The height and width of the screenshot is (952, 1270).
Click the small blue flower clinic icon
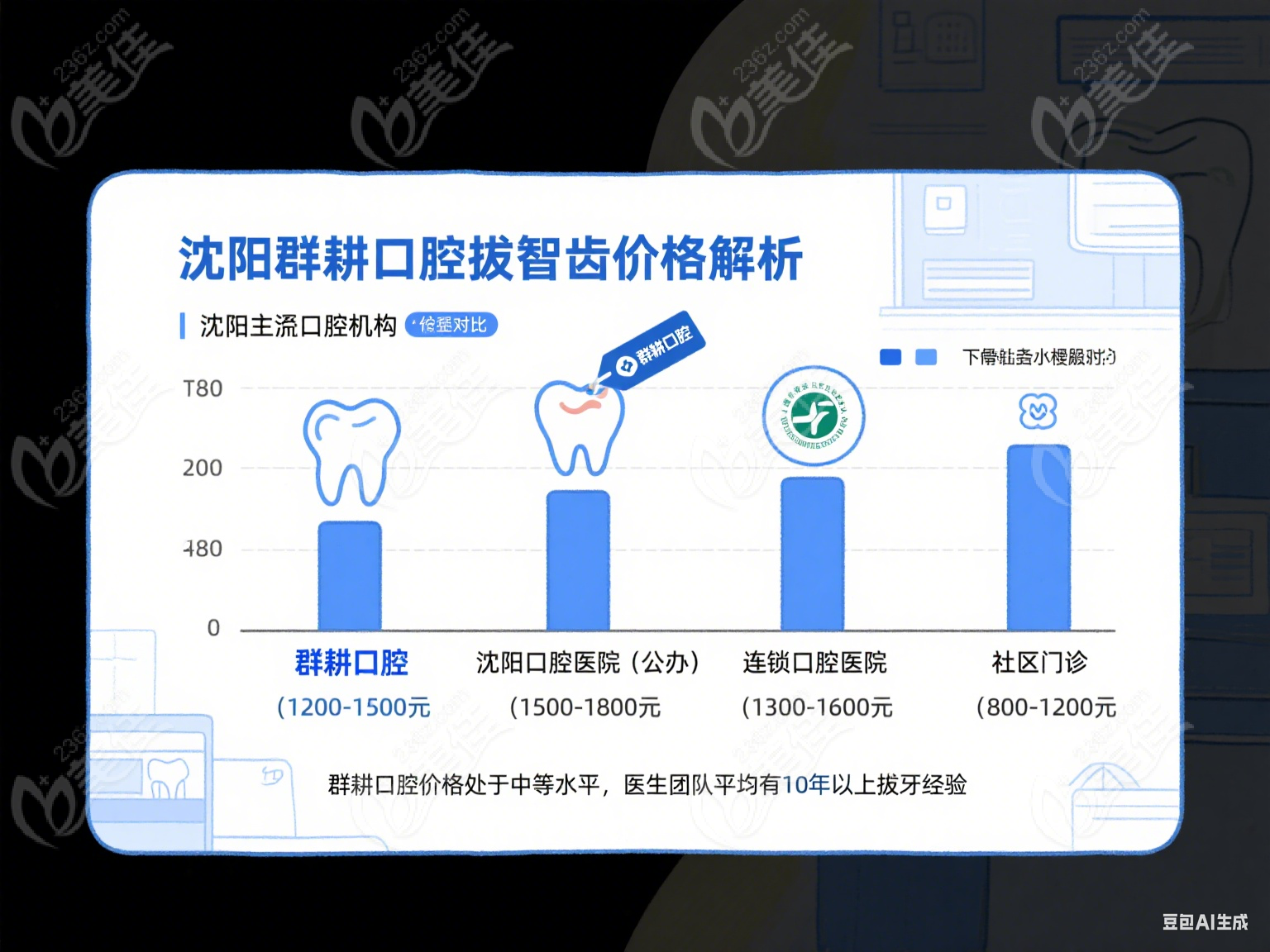tap(1038, 411)
